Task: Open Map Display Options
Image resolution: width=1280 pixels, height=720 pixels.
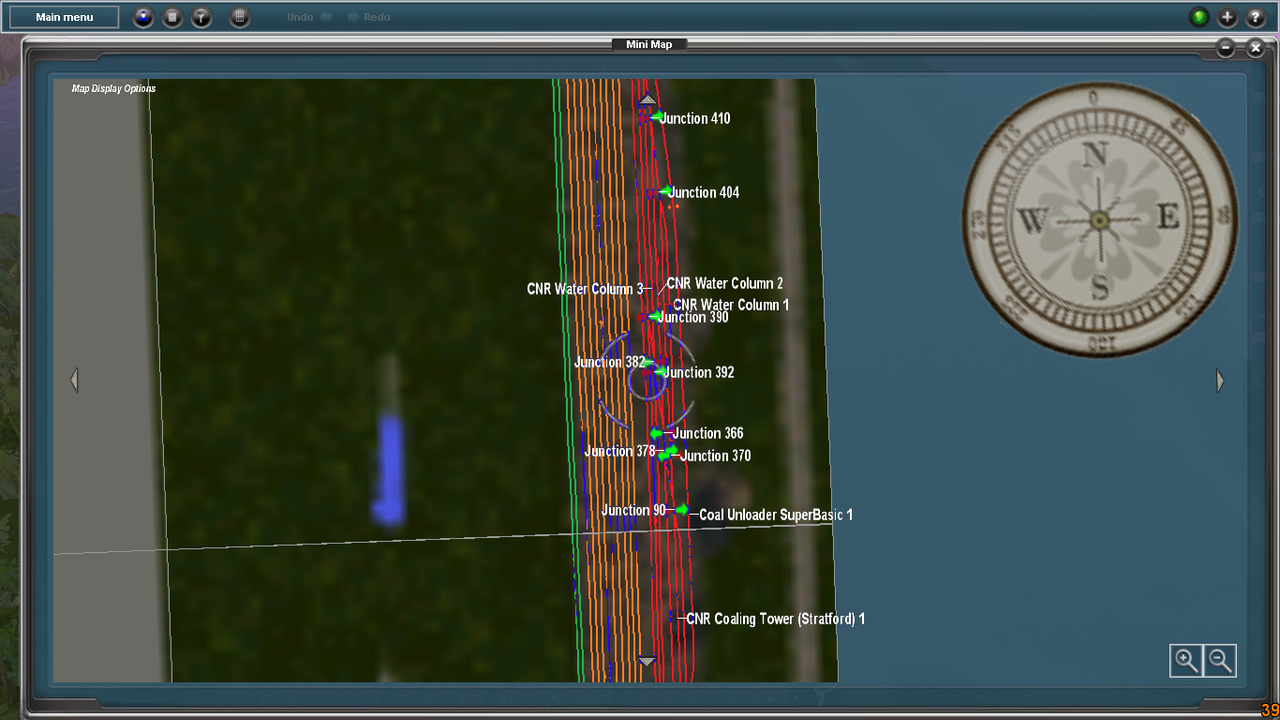Action: coord(113,88)
